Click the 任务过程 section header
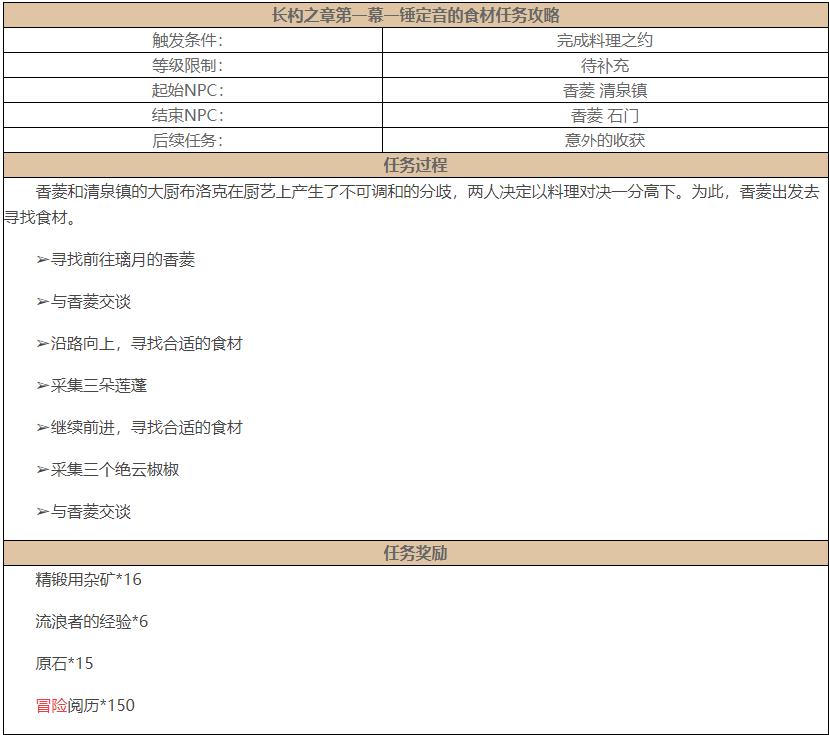The image size is (829, 735). coord(414,165)
